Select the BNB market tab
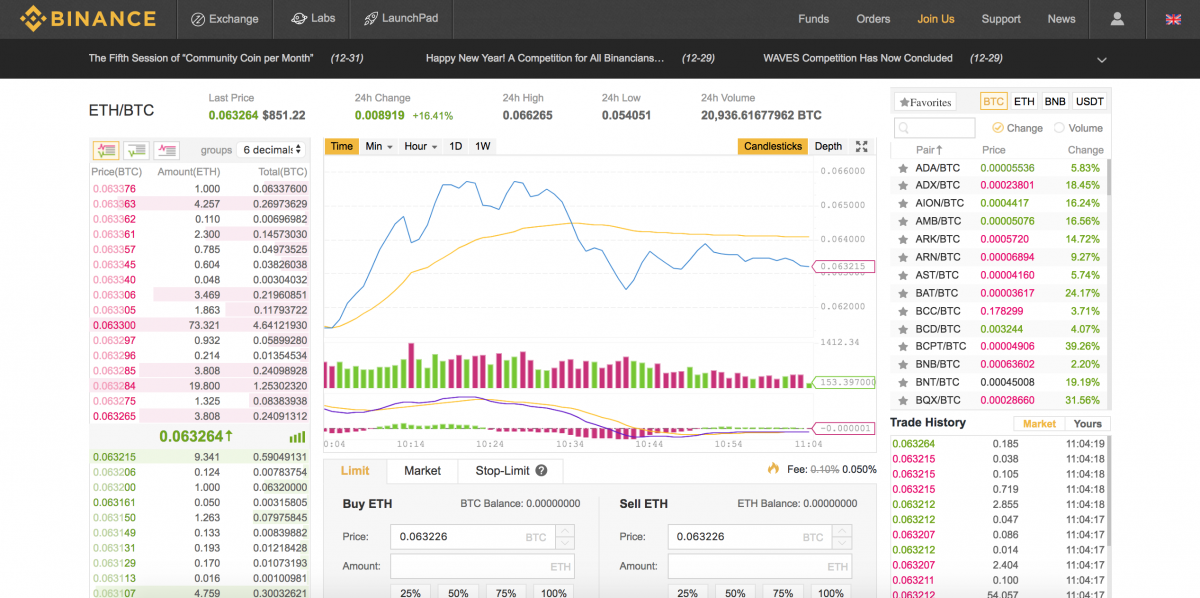The height and width of the screenshot is (598, 1200). coord(1055,102)
